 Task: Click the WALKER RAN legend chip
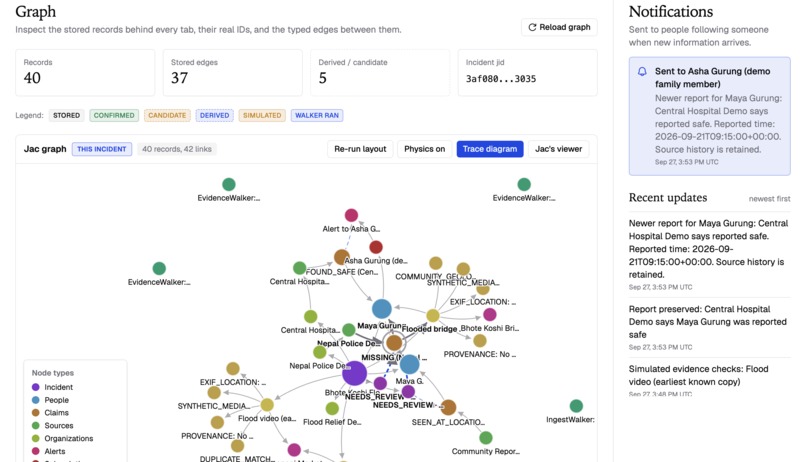317,116
